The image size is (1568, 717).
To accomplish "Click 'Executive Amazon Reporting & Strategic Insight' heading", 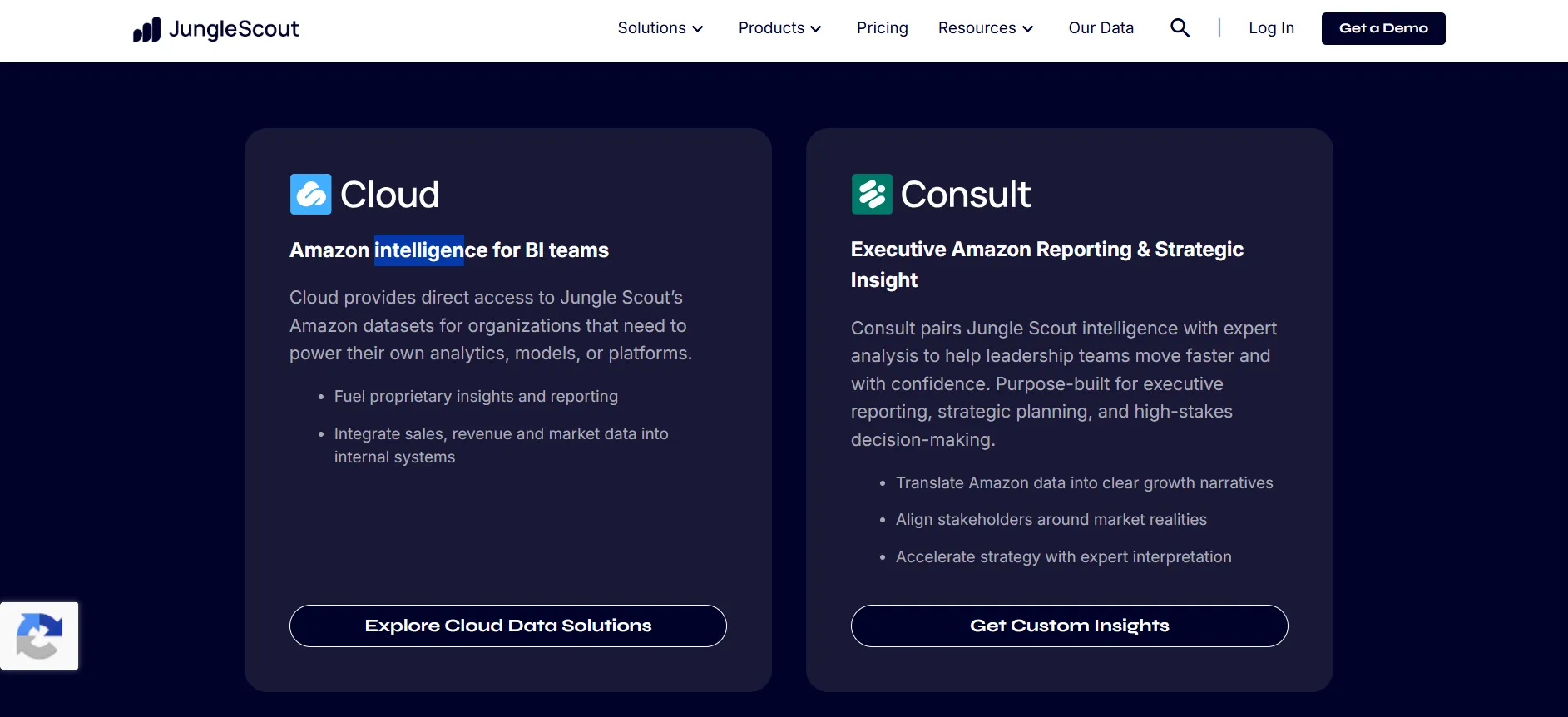I will [1047, 265].
